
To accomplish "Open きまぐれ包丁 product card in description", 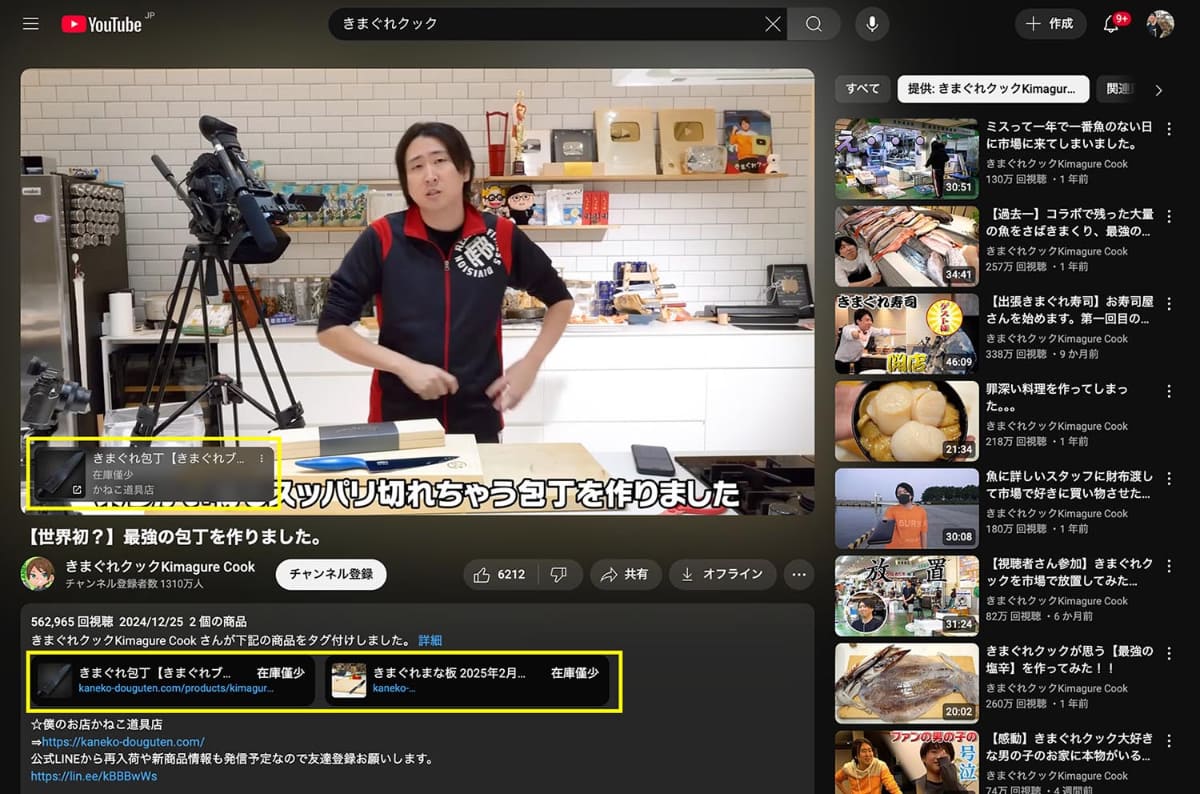I will [x=173, y=681].
